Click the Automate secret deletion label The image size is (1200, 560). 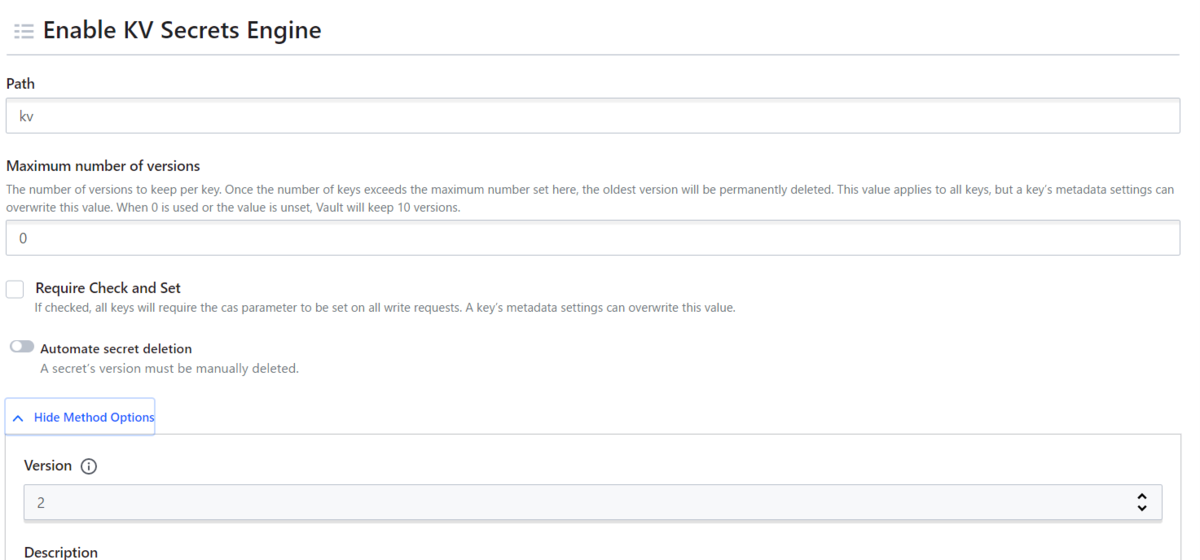pyautogui.click(x=115, y=349)
